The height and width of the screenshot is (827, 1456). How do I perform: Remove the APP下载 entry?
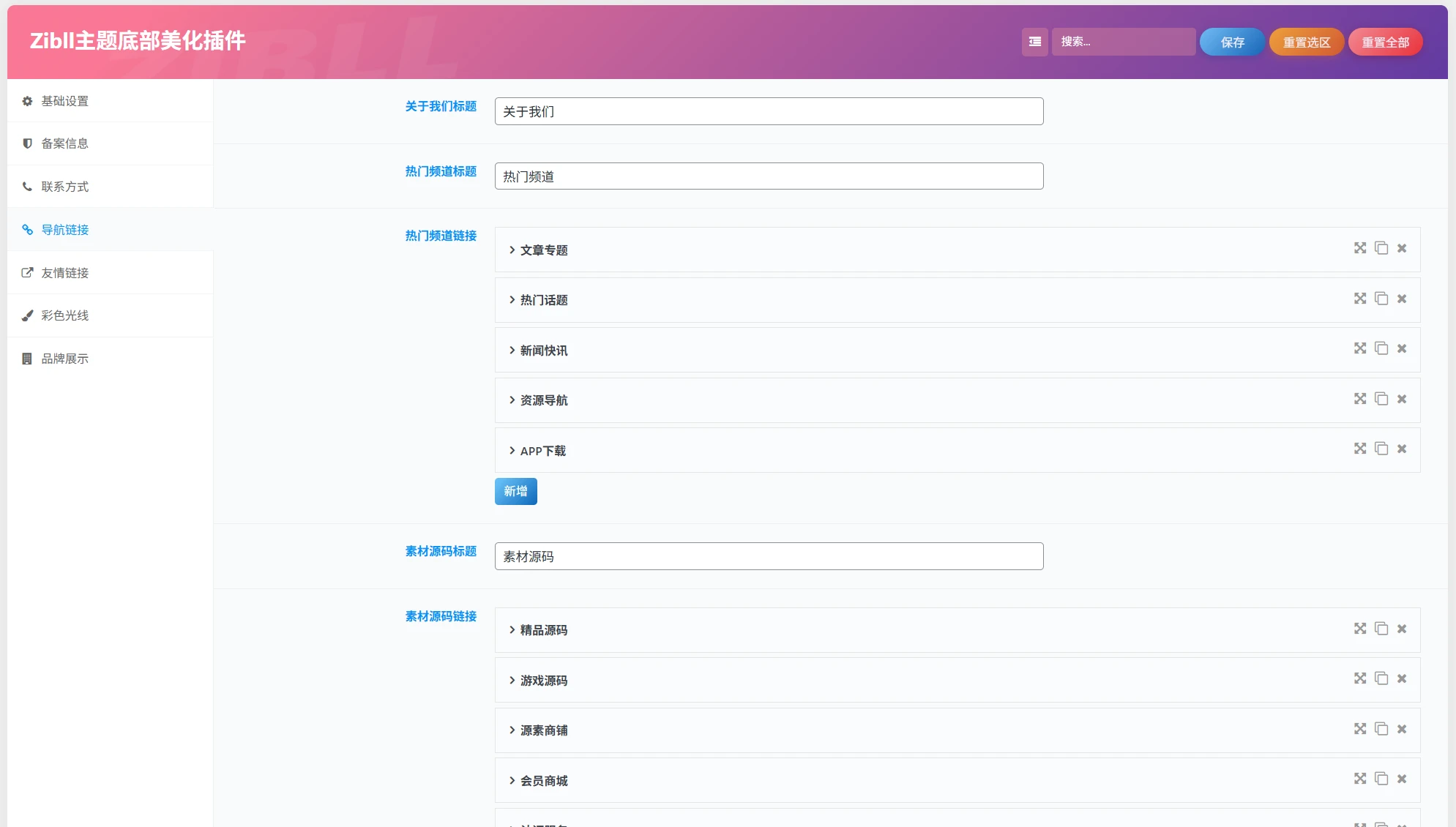(1401, 449)
